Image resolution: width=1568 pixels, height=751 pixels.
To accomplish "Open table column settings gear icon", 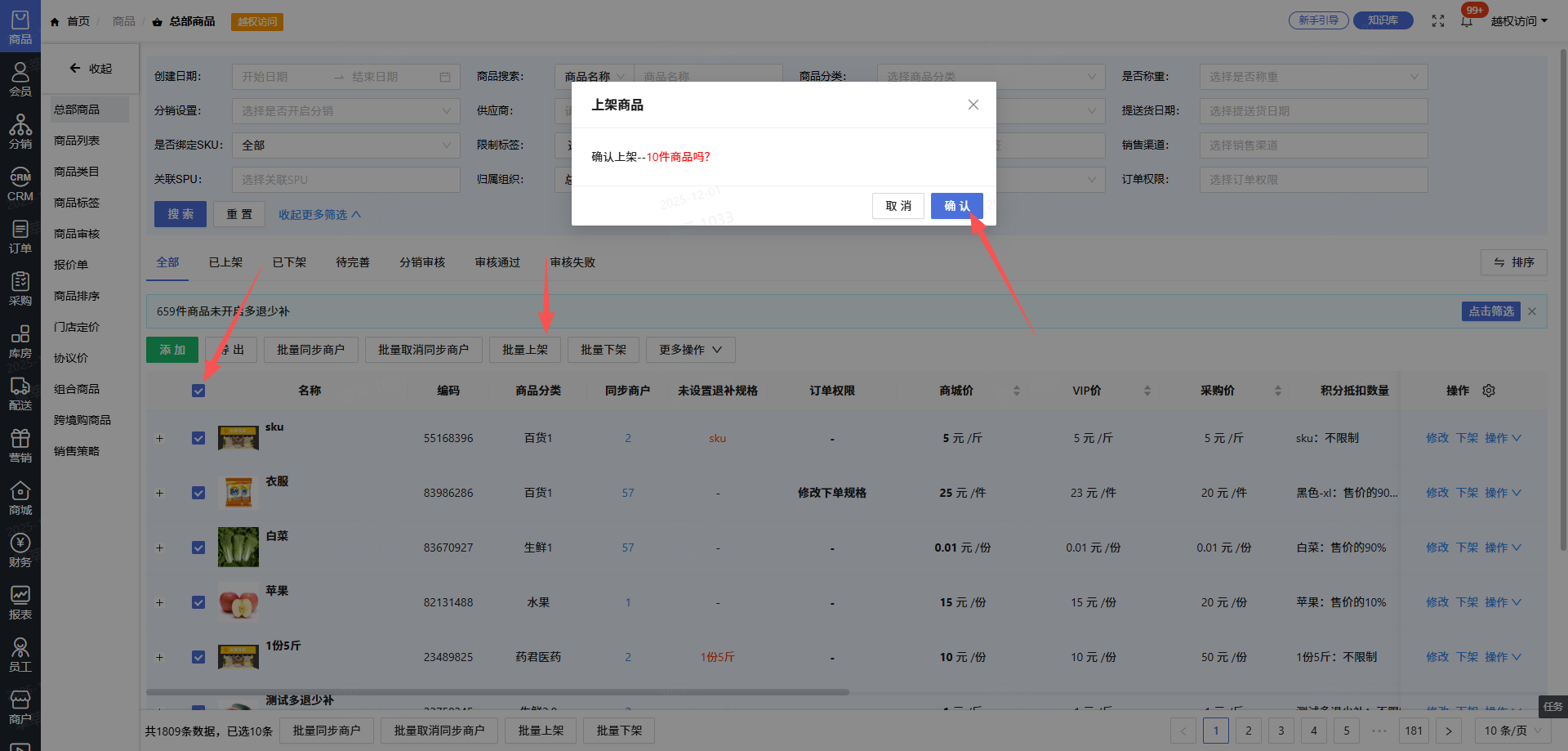I will tap(1489, 391).
